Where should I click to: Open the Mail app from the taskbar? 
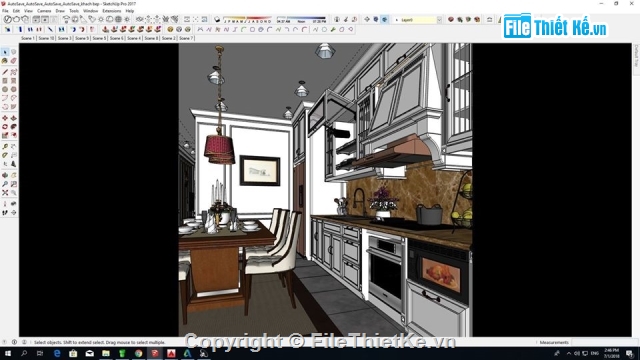89,353
